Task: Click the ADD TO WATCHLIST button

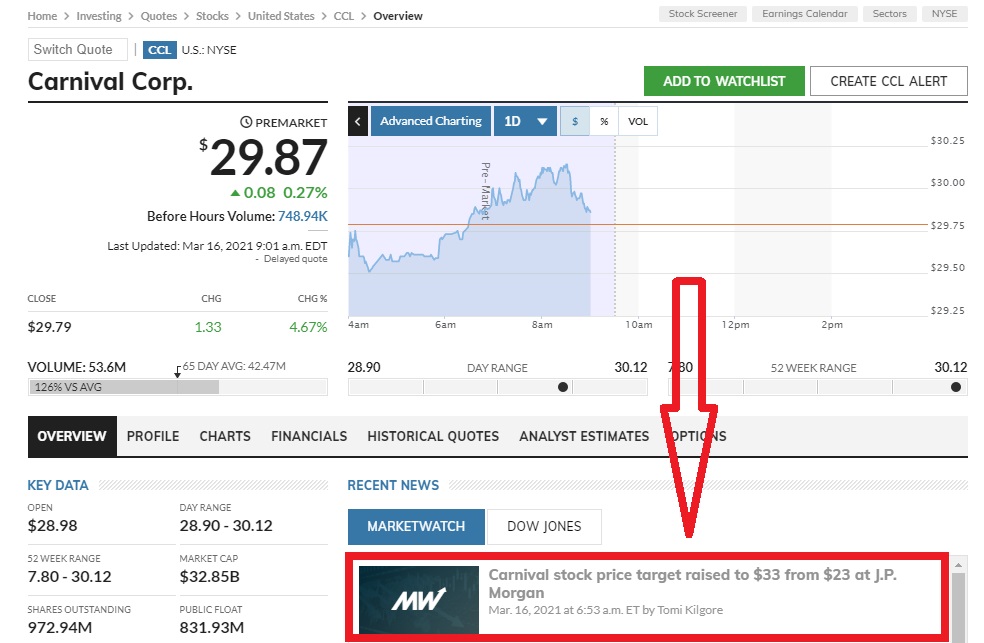Action: pos(724,81)
